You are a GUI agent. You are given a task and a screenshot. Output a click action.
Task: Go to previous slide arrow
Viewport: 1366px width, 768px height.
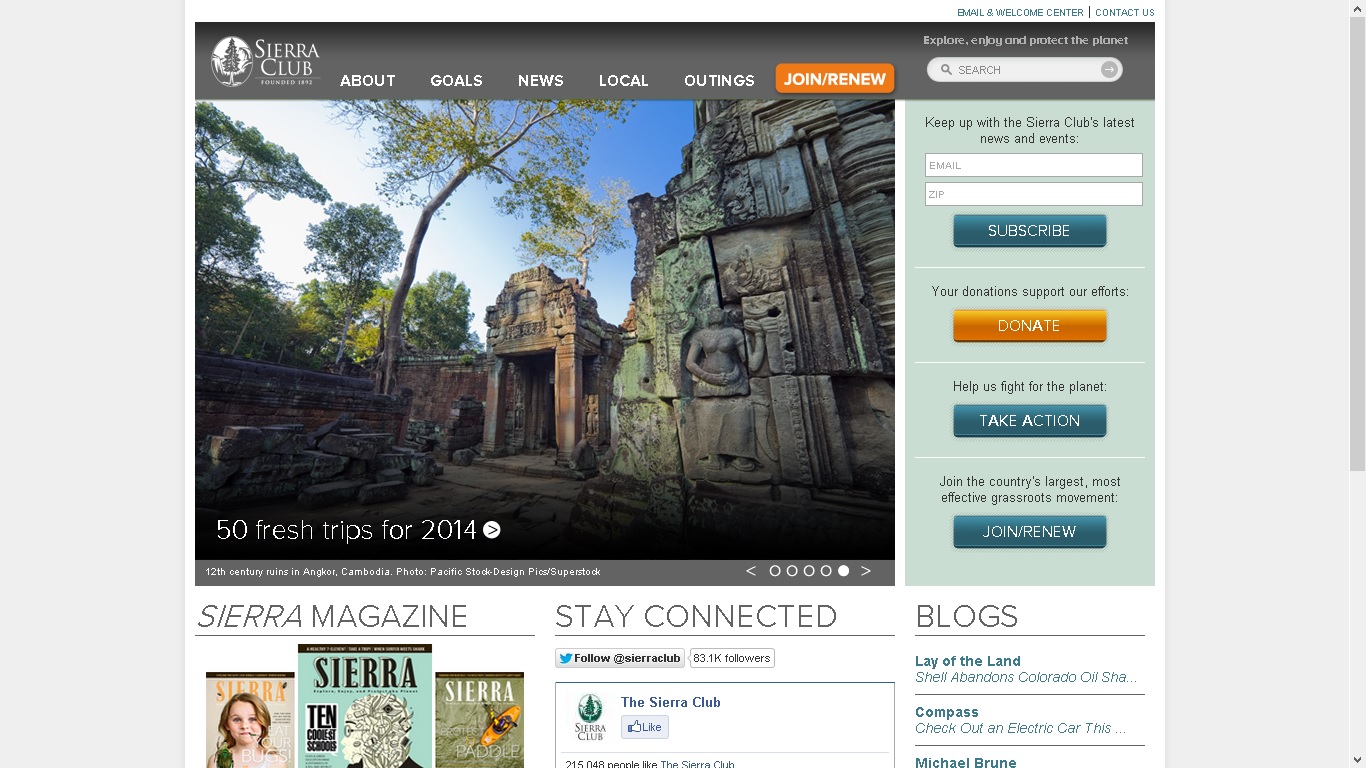point(751,571)
